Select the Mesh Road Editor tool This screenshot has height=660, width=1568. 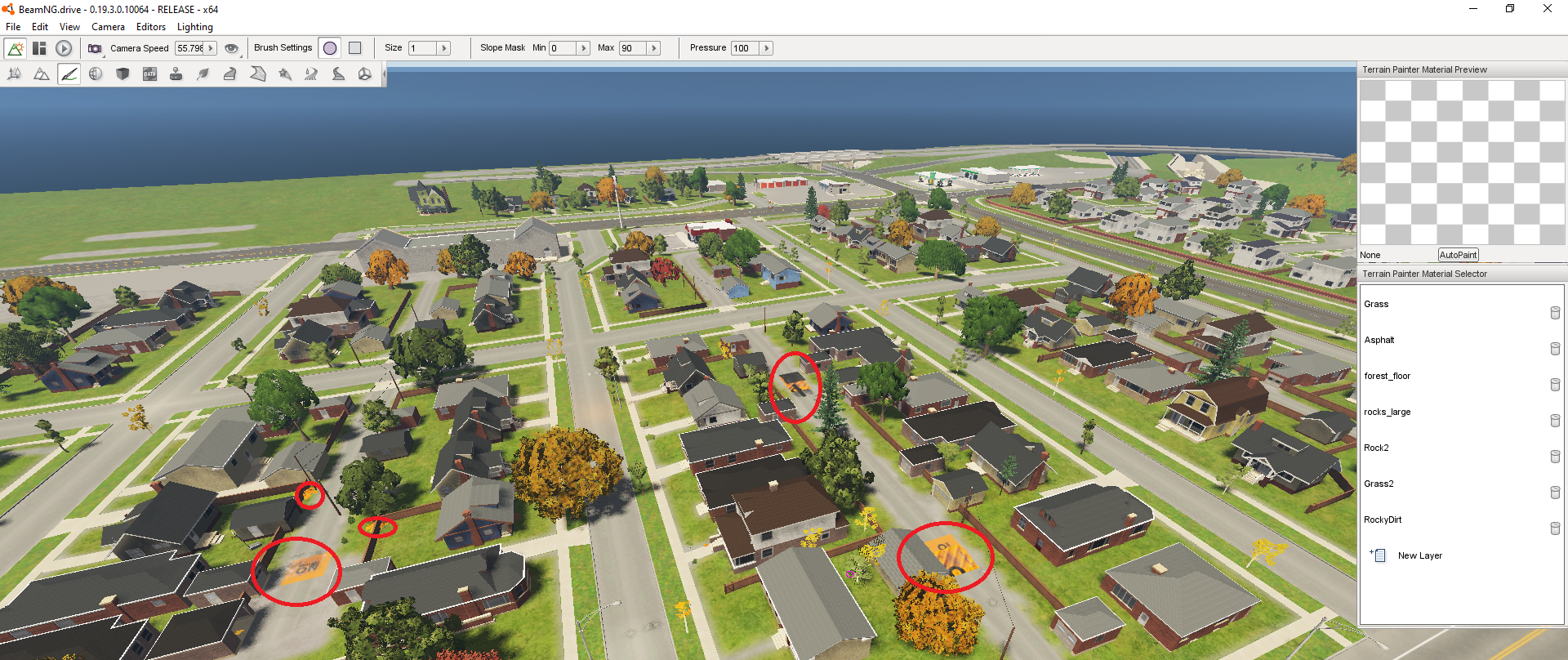point(230,74)
